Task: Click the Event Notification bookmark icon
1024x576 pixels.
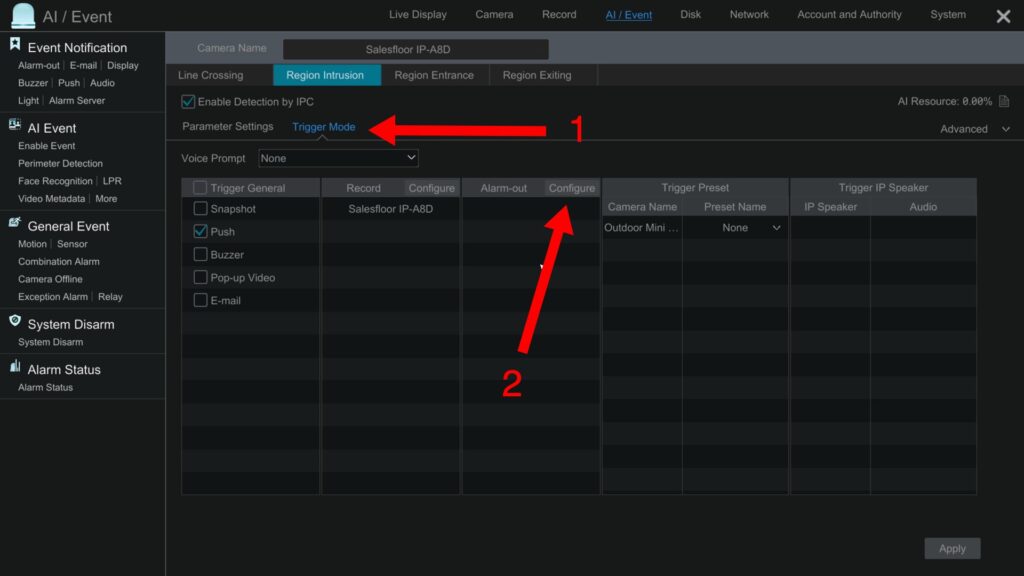Action: click(x=14, y=44)
